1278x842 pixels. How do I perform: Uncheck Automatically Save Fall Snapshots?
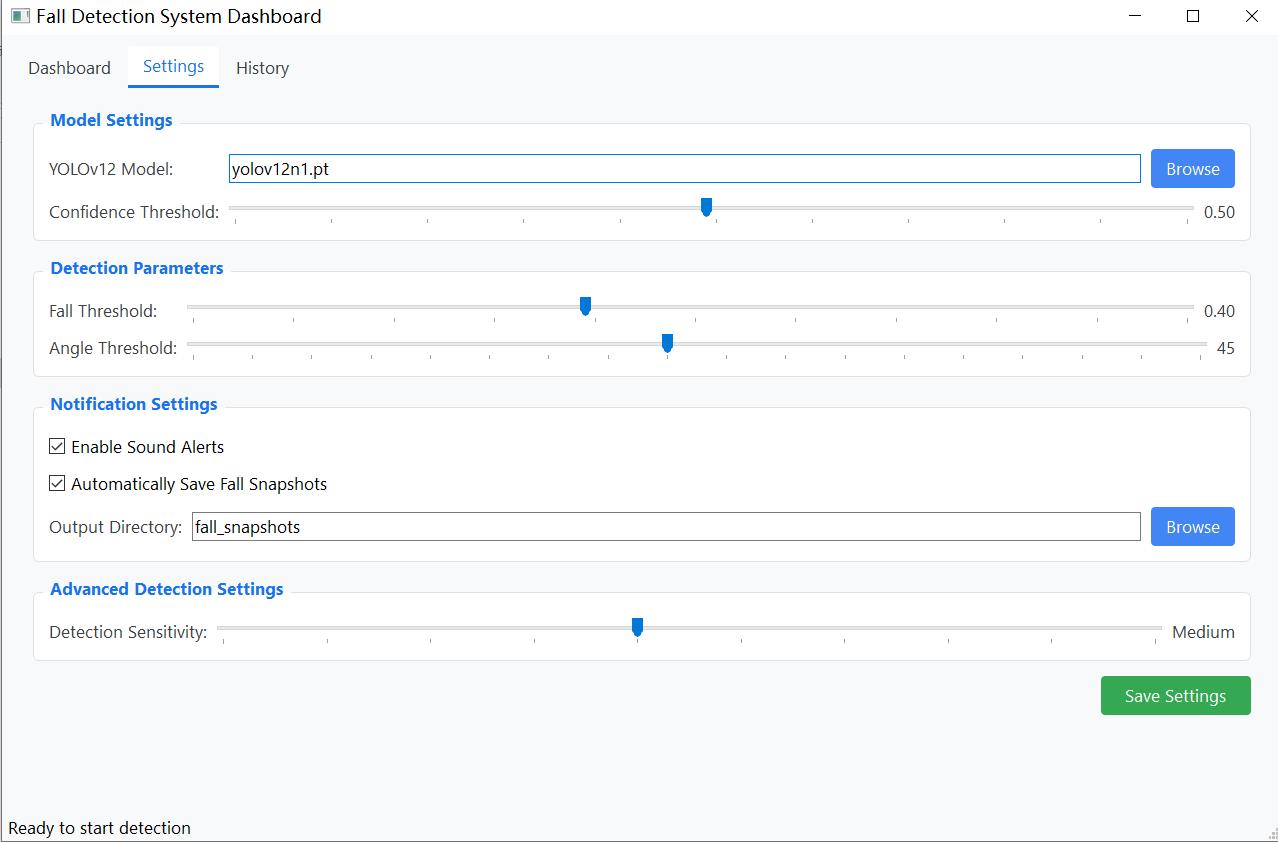[58, 484]
